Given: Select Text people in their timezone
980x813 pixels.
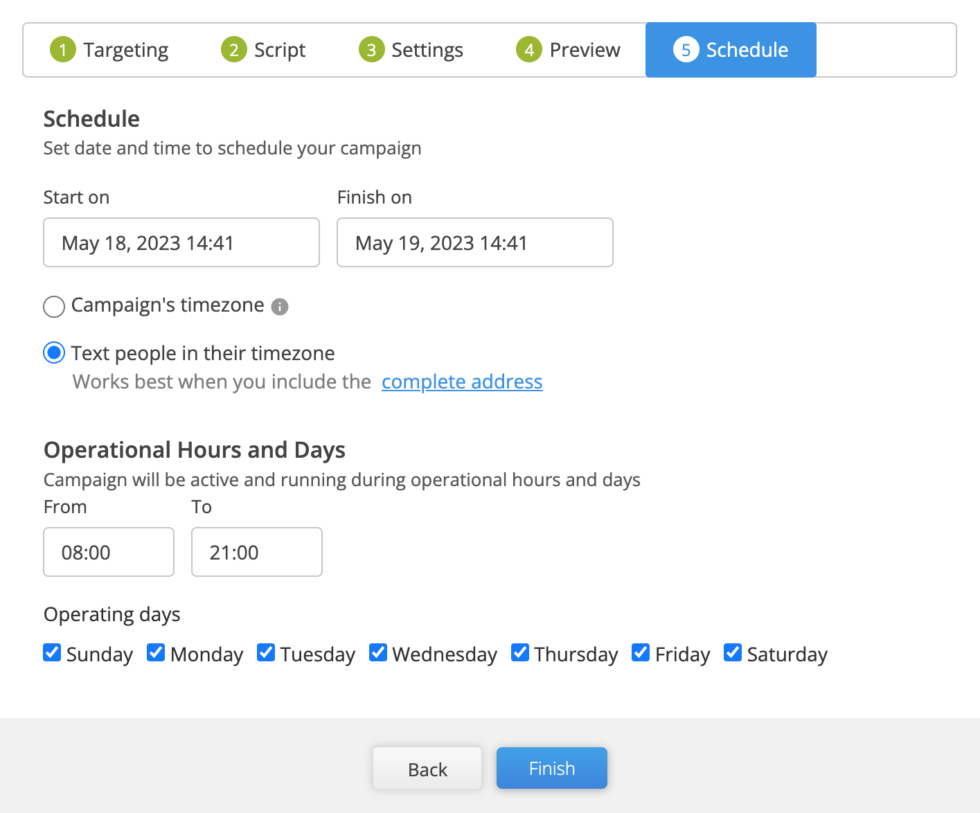Looking at the screenshot, I should coord(54,353).
